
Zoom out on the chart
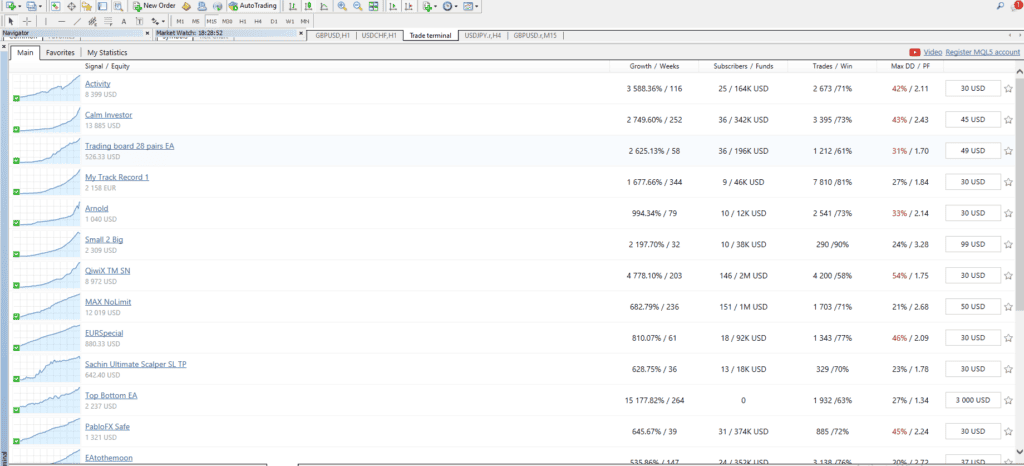[358, 6]
